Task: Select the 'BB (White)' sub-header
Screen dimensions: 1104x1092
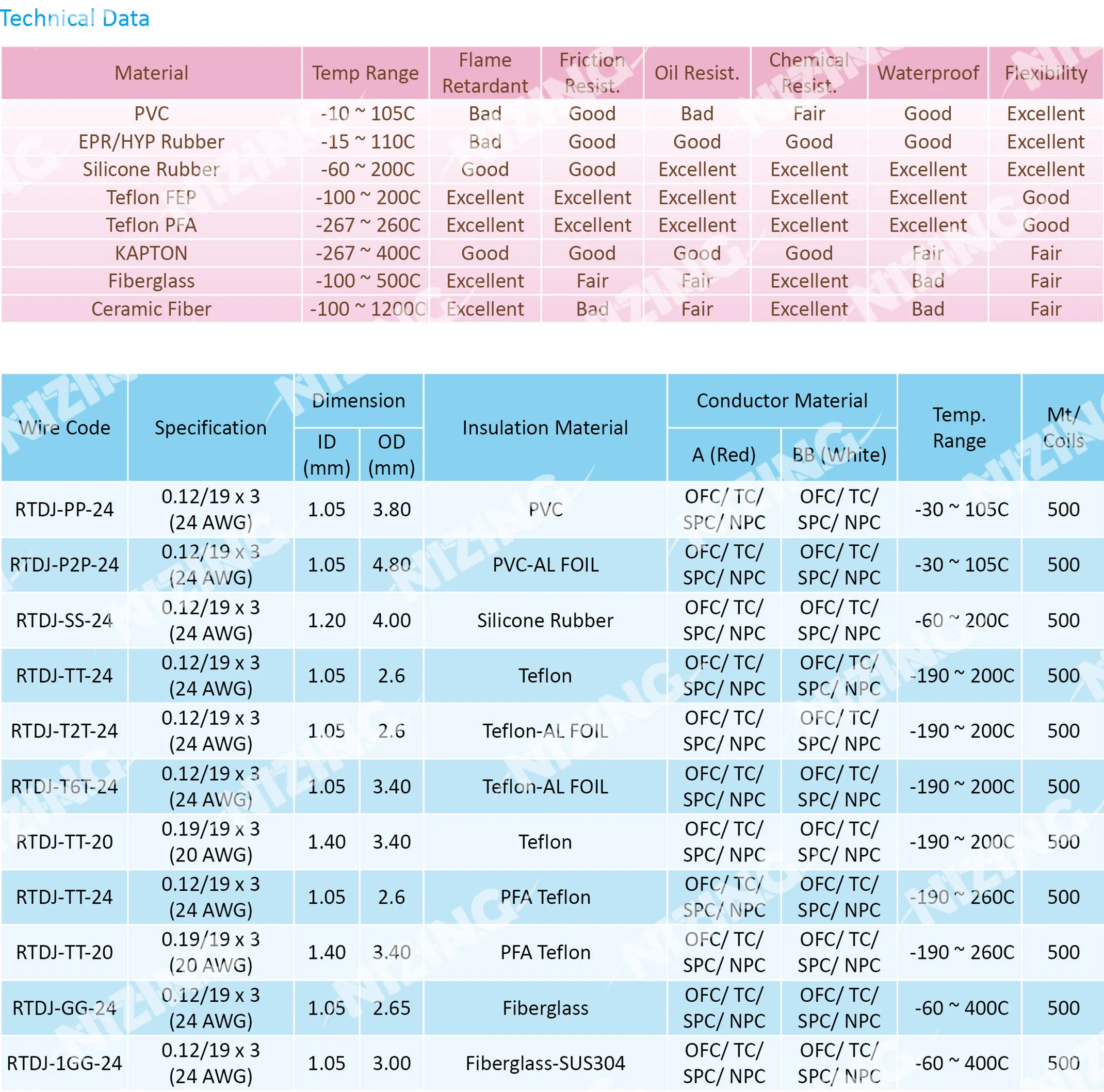Action: 839,455
